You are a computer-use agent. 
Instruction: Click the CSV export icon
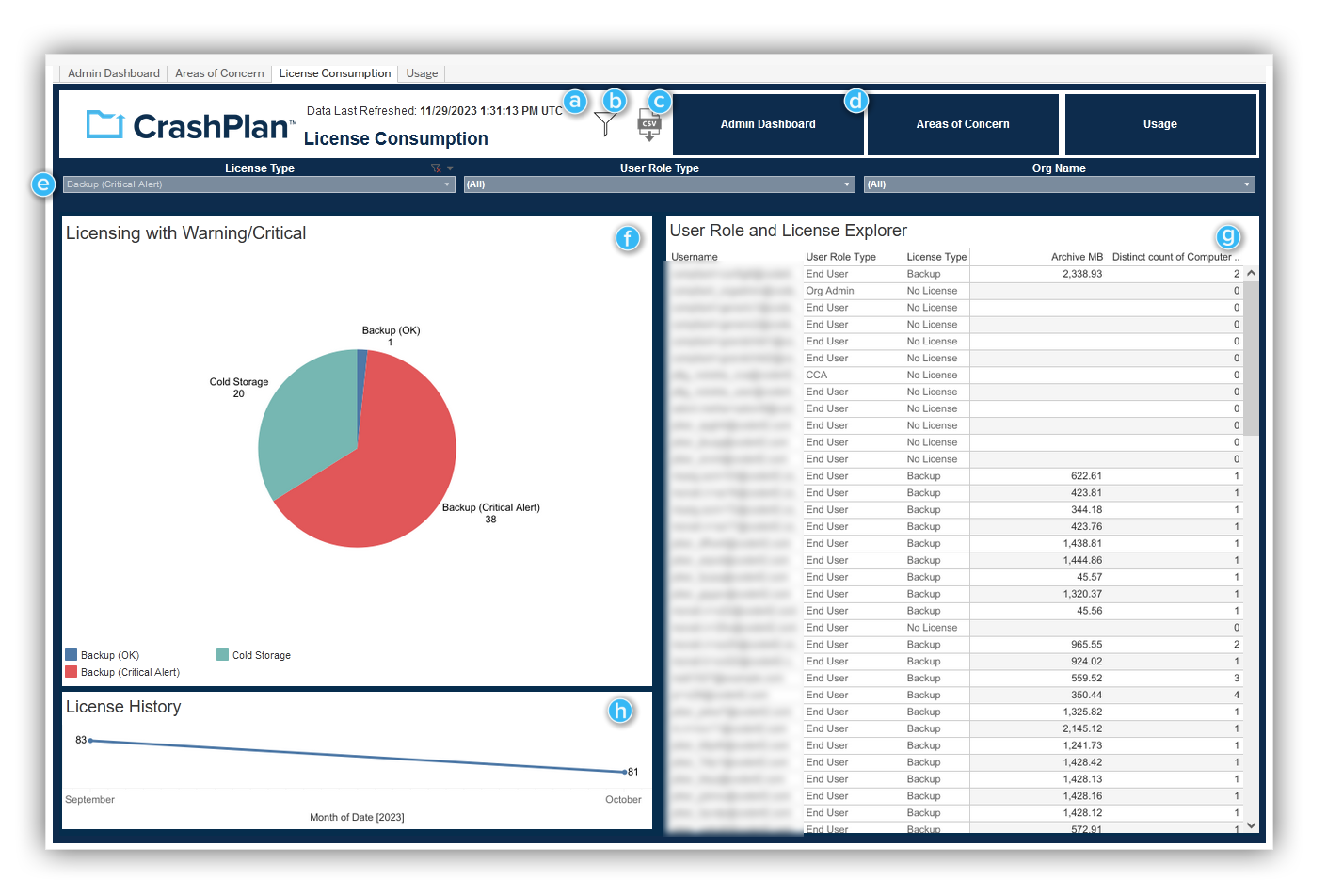click(649, 123)
